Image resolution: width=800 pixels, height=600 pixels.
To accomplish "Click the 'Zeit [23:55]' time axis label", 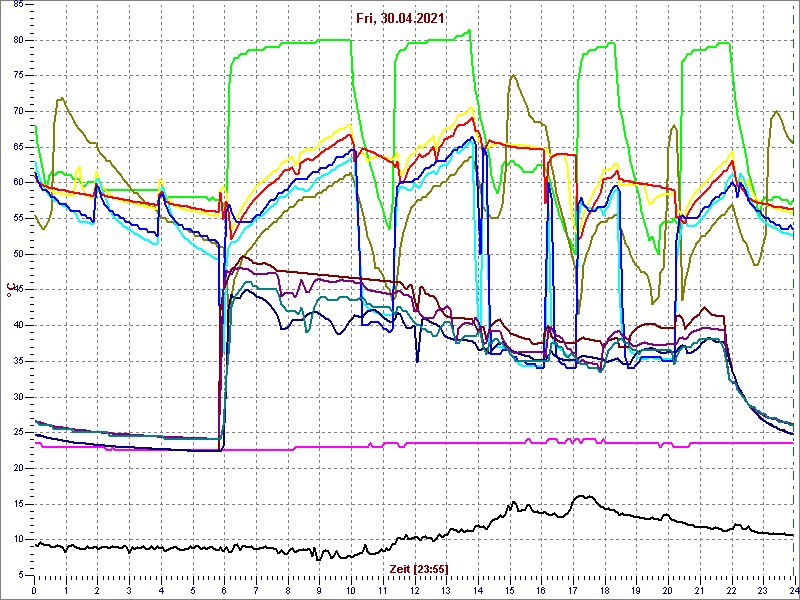I will click(x=419, y=568).
